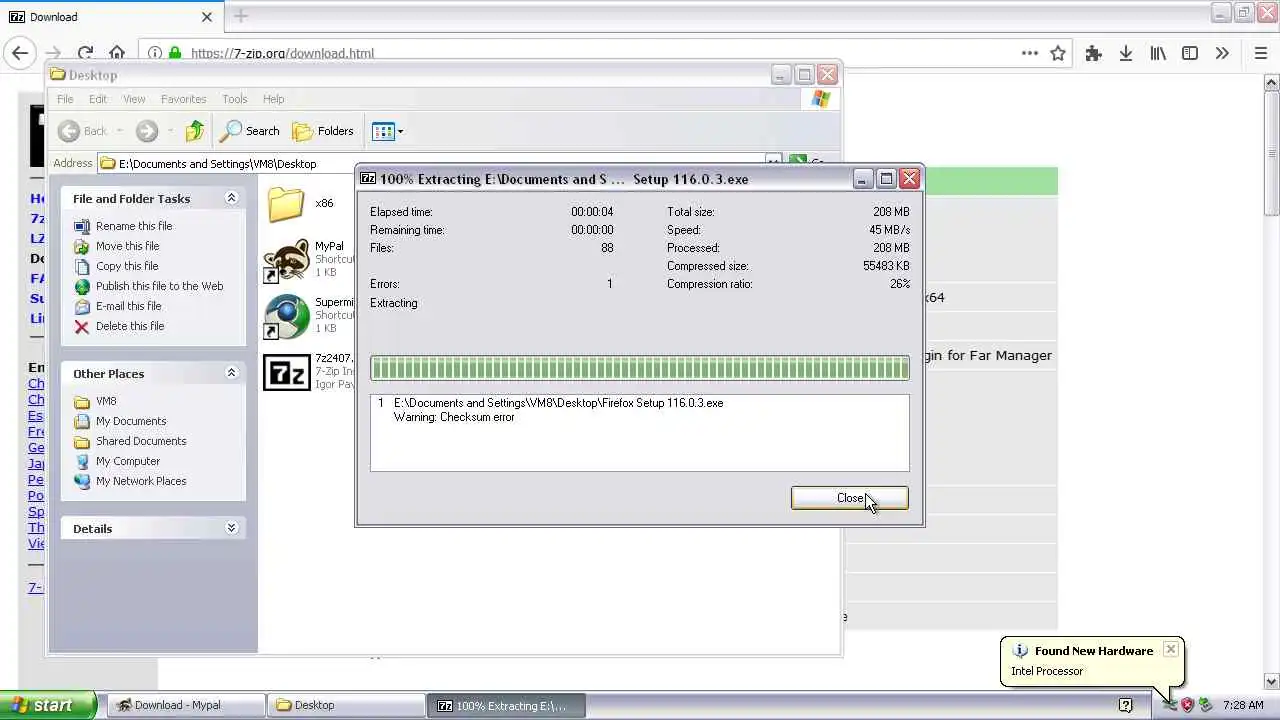Open Explorer Help menu
1280x720 pixels.
tap(274, 99)
